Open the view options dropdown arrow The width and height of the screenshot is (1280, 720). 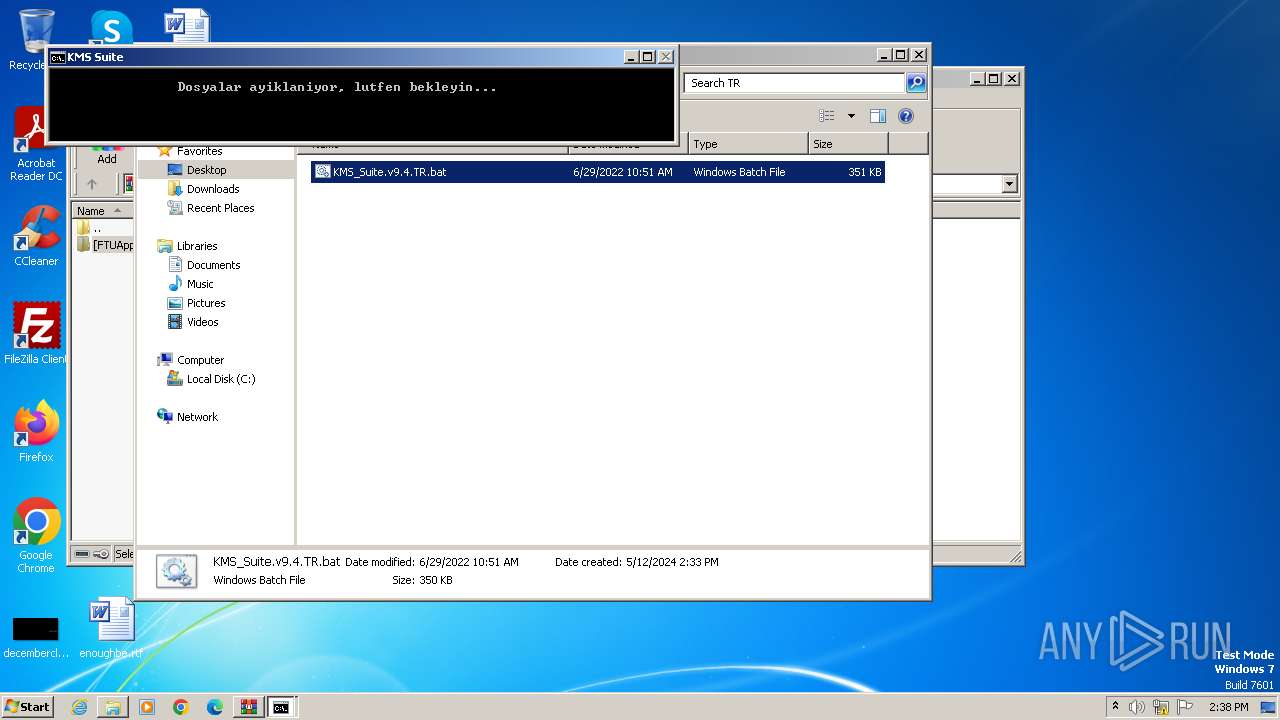(851, 116)
